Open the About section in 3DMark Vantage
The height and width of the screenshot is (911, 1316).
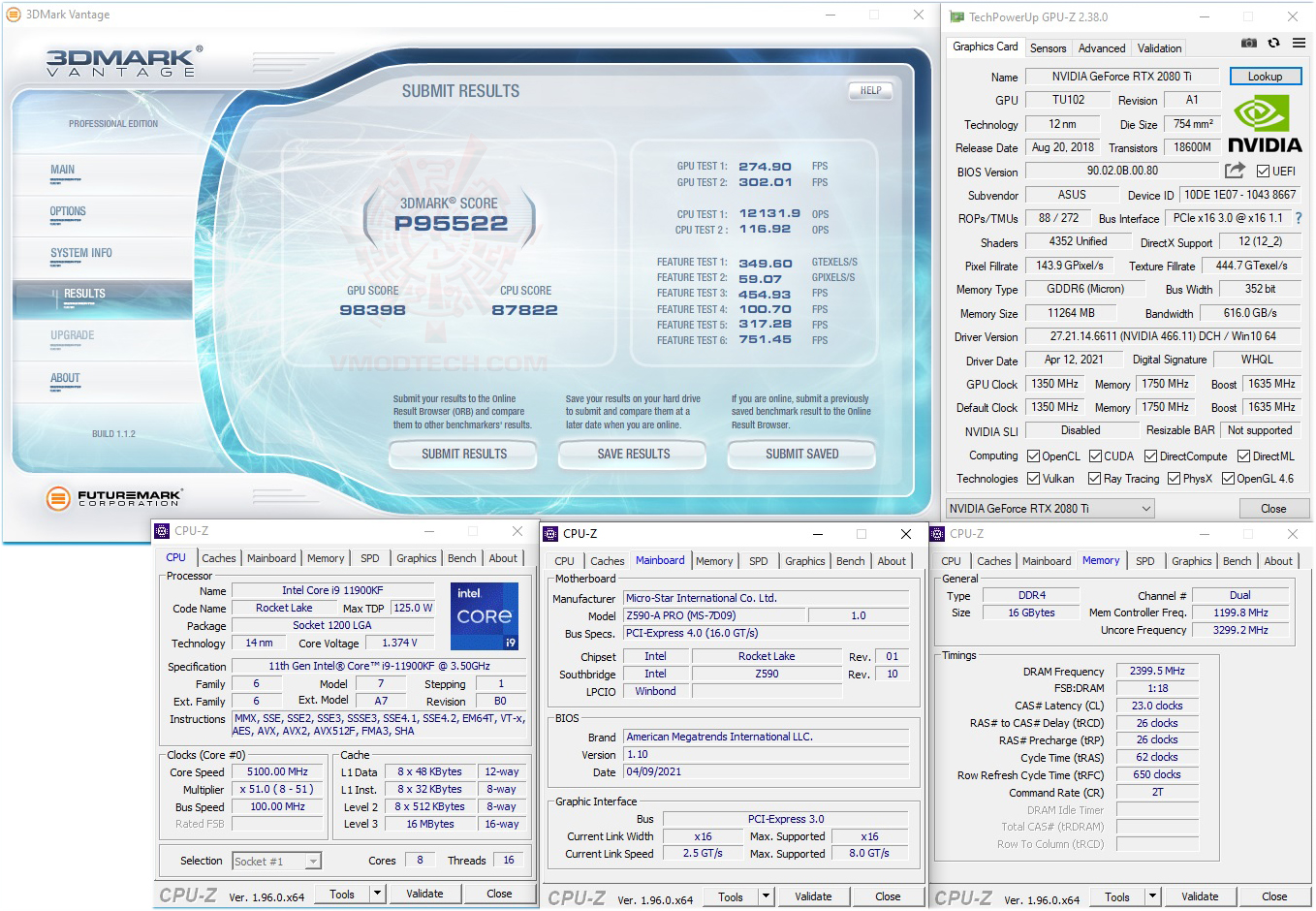65,378
